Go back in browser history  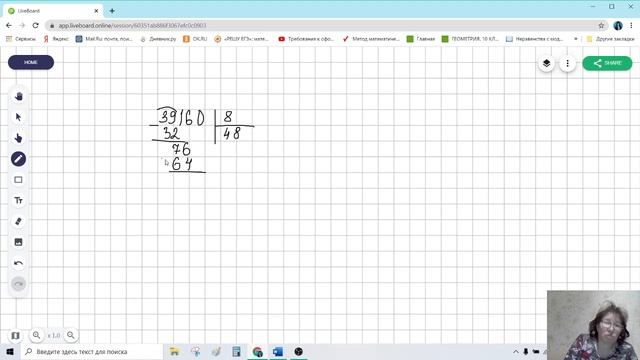click(x=9, y=25)
